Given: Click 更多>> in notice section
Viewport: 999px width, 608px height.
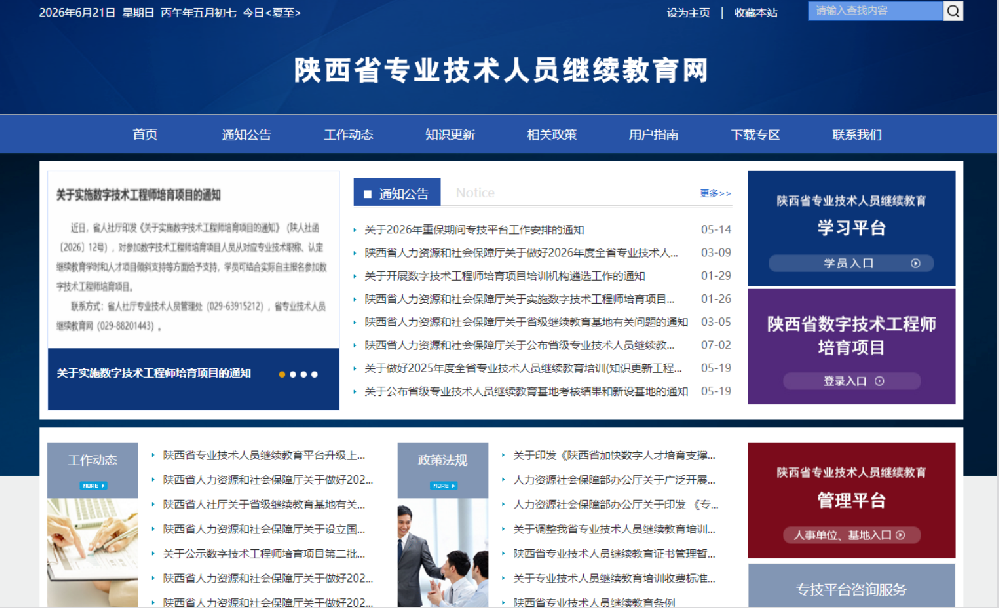Looking at the screenshot, I should pyautogui.click(x=715, y=193).
